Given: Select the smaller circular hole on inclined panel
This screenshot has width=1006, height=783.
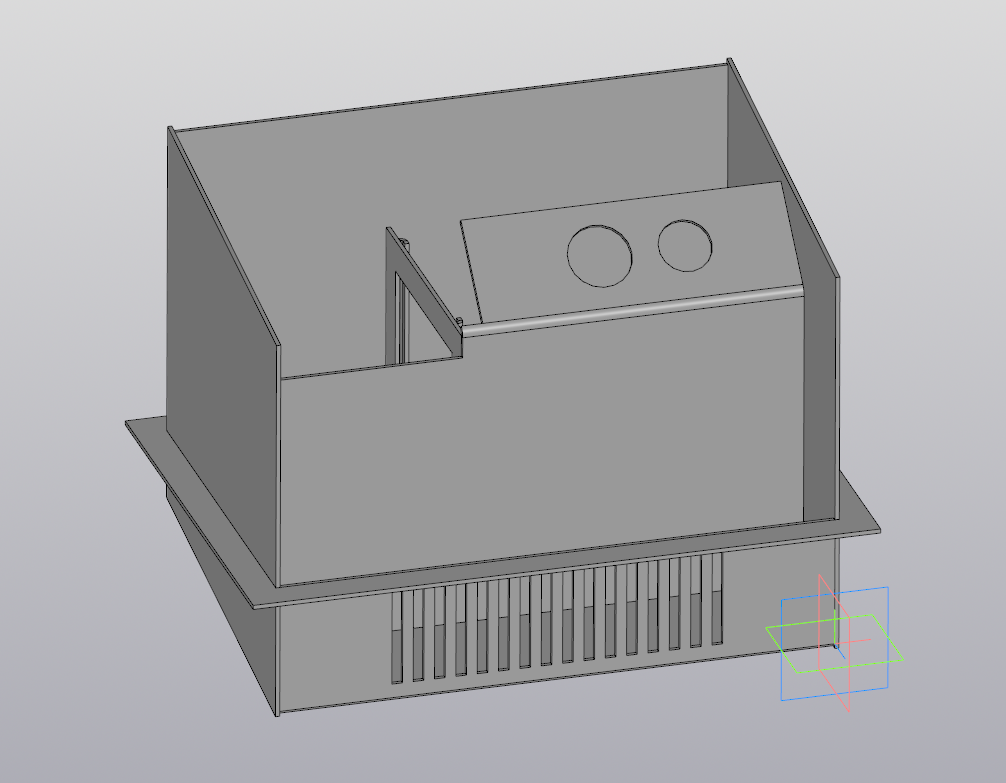Looking at the screenshot, I should (685, 246).
